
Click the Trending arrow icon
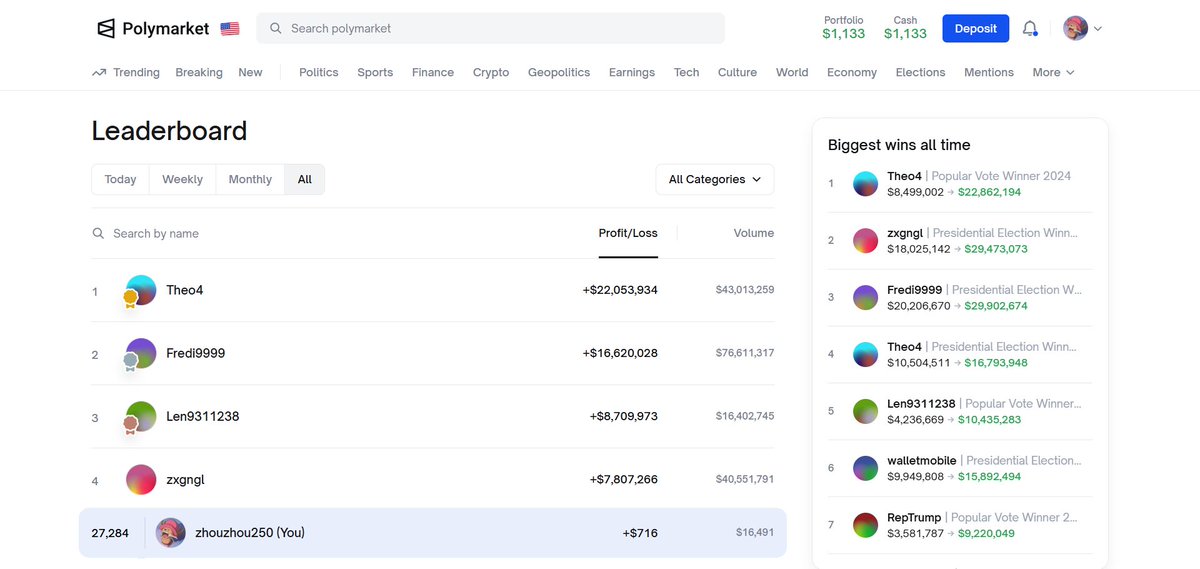click(x=99, y=72)
